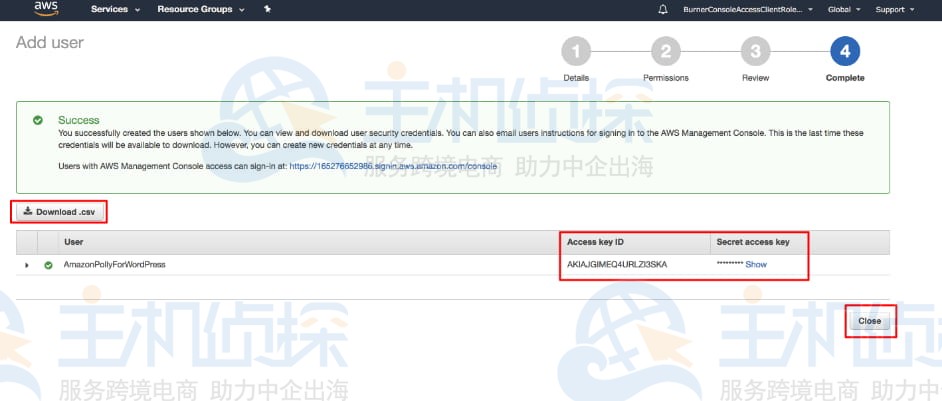Click the green status icon beside AmazonPollyForWordPress
The height and width of the screenshot is (401, 942).
click(48, 265)
